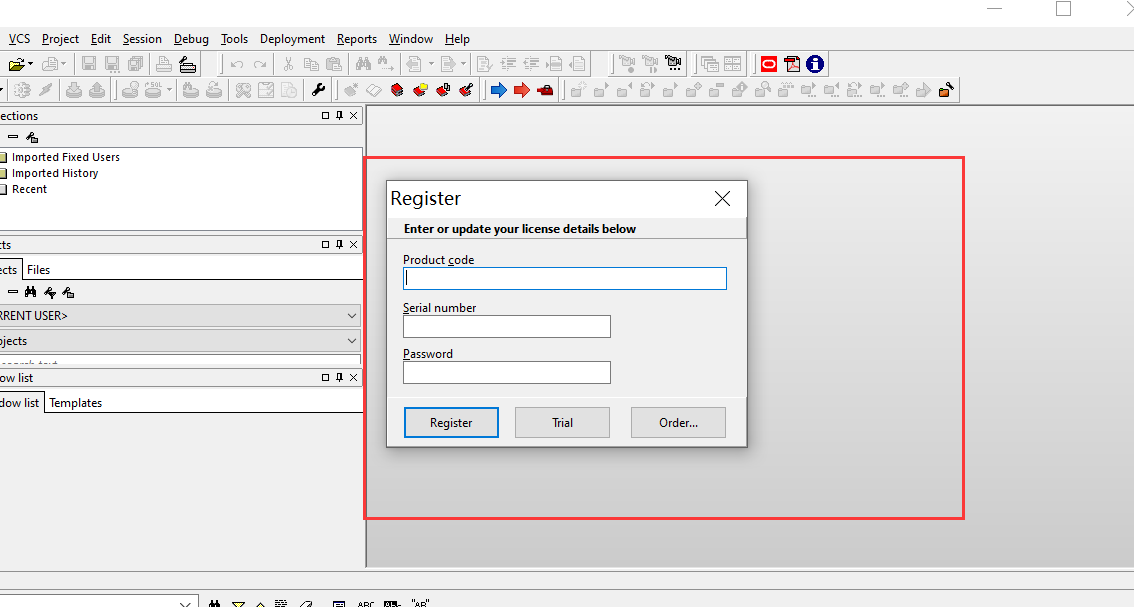Focus the Product code field
This screenshot has height=607, width=1134.
[565, 279]
